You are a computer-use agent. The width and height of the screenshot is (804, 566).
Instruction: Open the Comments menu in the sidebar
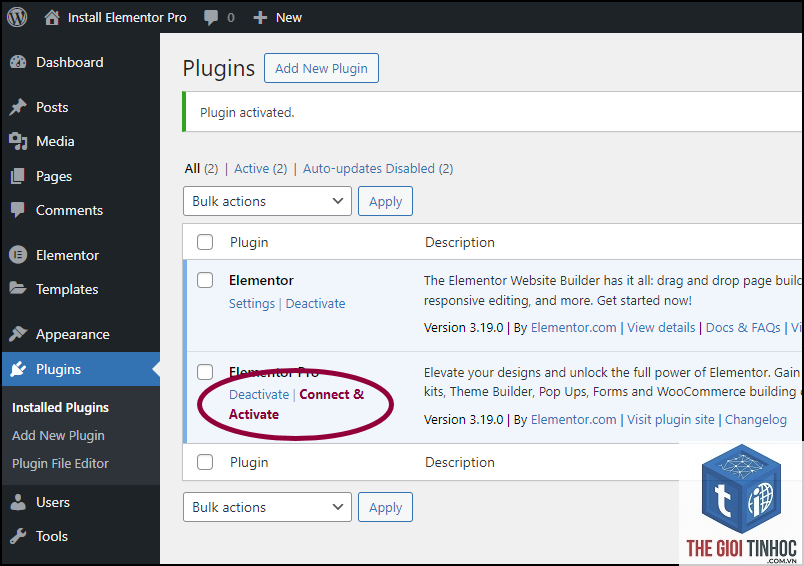pos(69,210)
